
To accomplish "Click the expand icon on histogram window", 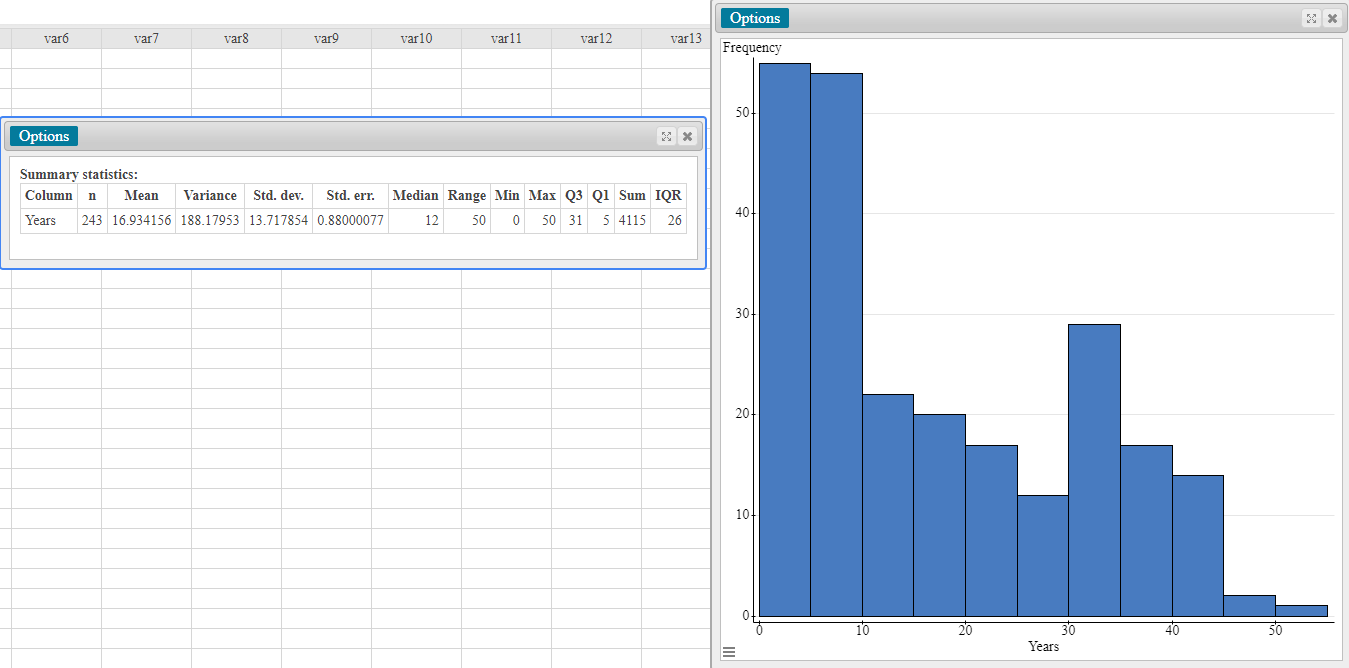I will point(1311,17).
